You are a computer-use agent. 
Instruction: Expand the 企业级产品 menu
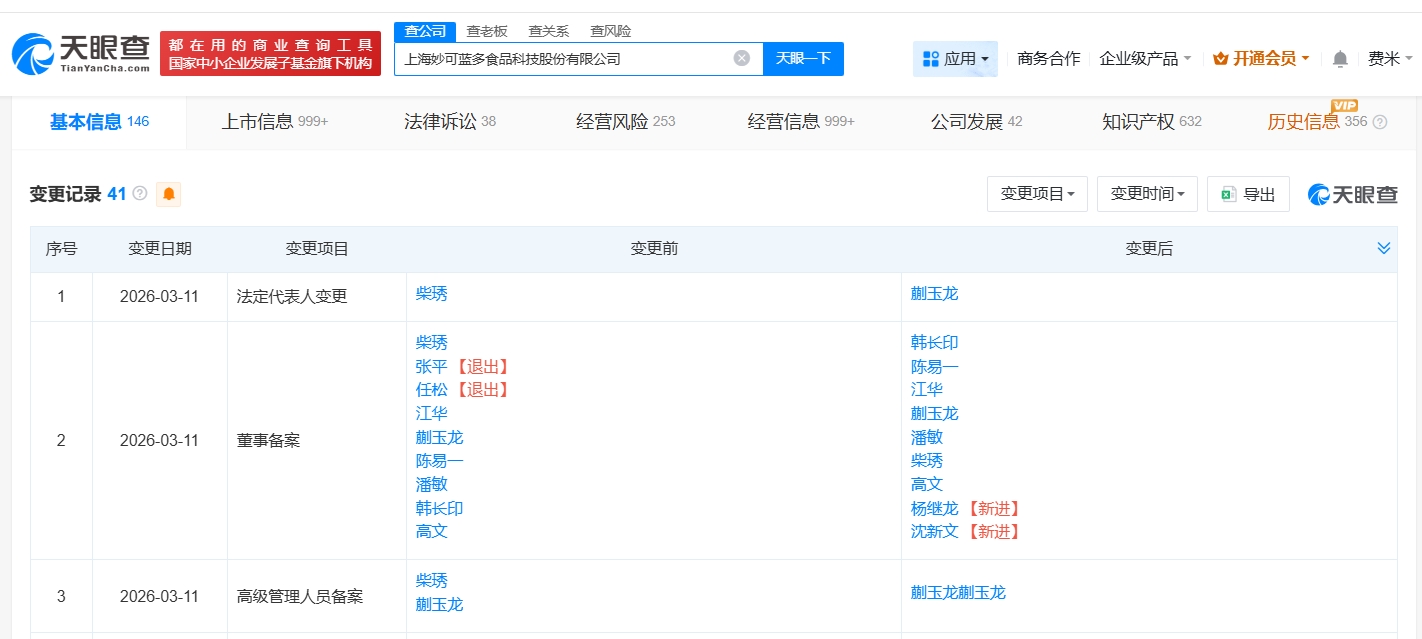click(x=1145, y=59)
